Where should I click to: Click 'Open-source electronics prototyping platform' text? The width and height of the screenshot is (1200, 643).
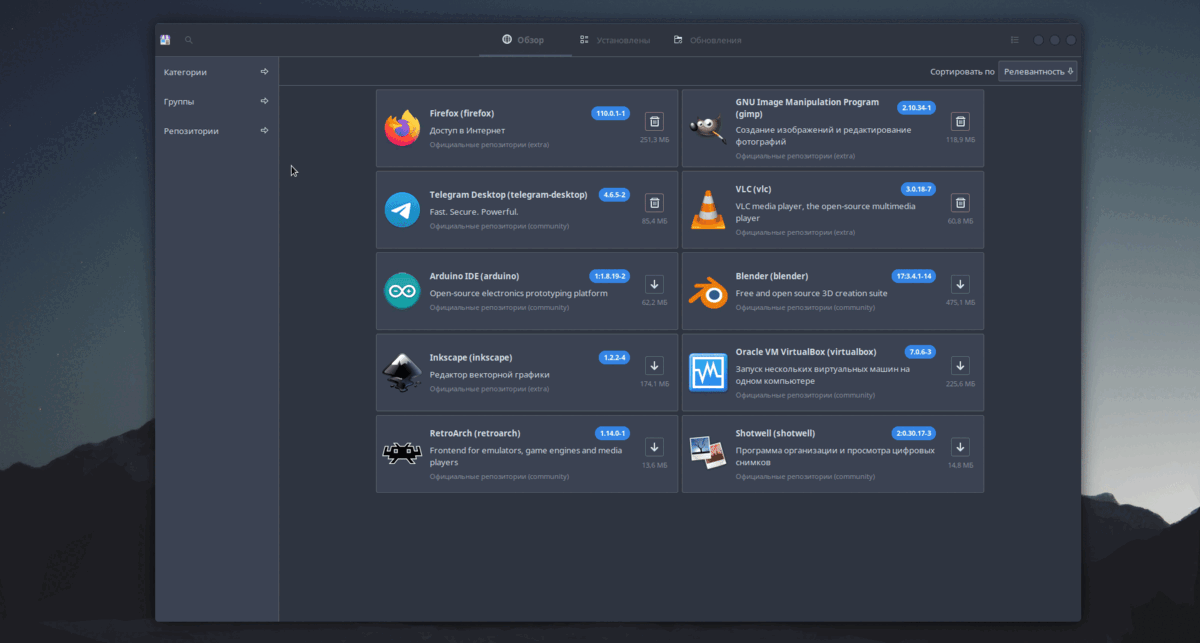coord(519,293)
